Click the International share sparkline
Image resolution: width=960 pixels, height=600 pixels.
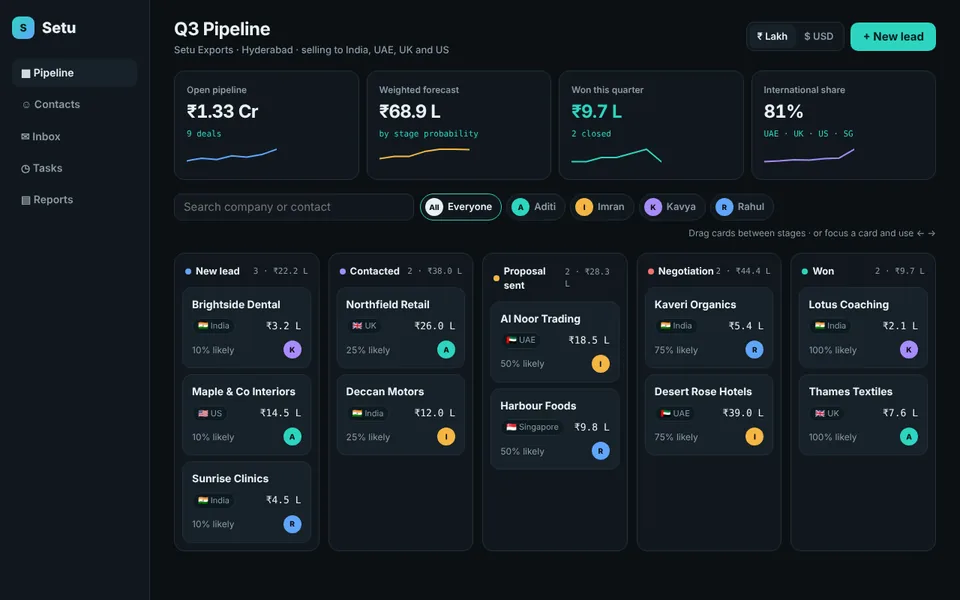809,156
